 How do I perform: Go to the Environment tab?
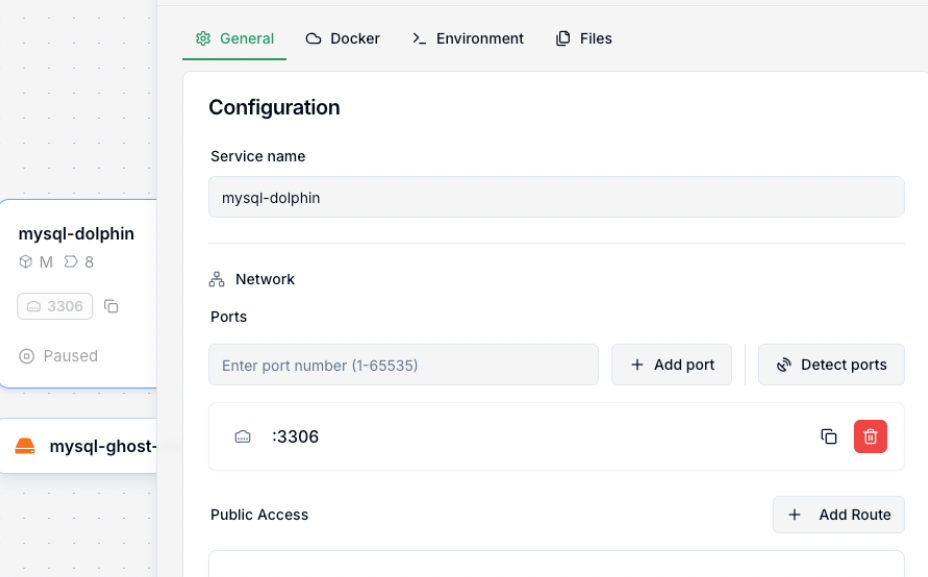(468, 38)
